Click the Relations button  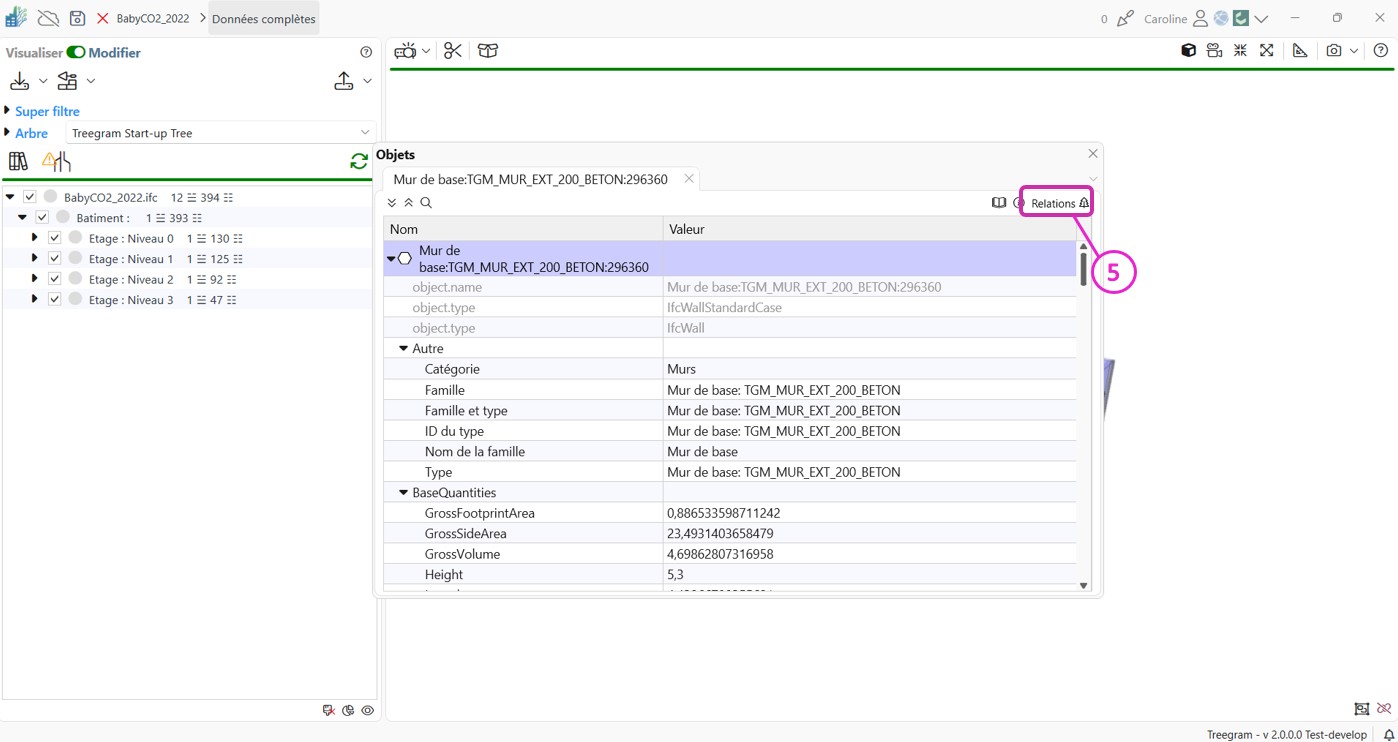click(1053, 203)
